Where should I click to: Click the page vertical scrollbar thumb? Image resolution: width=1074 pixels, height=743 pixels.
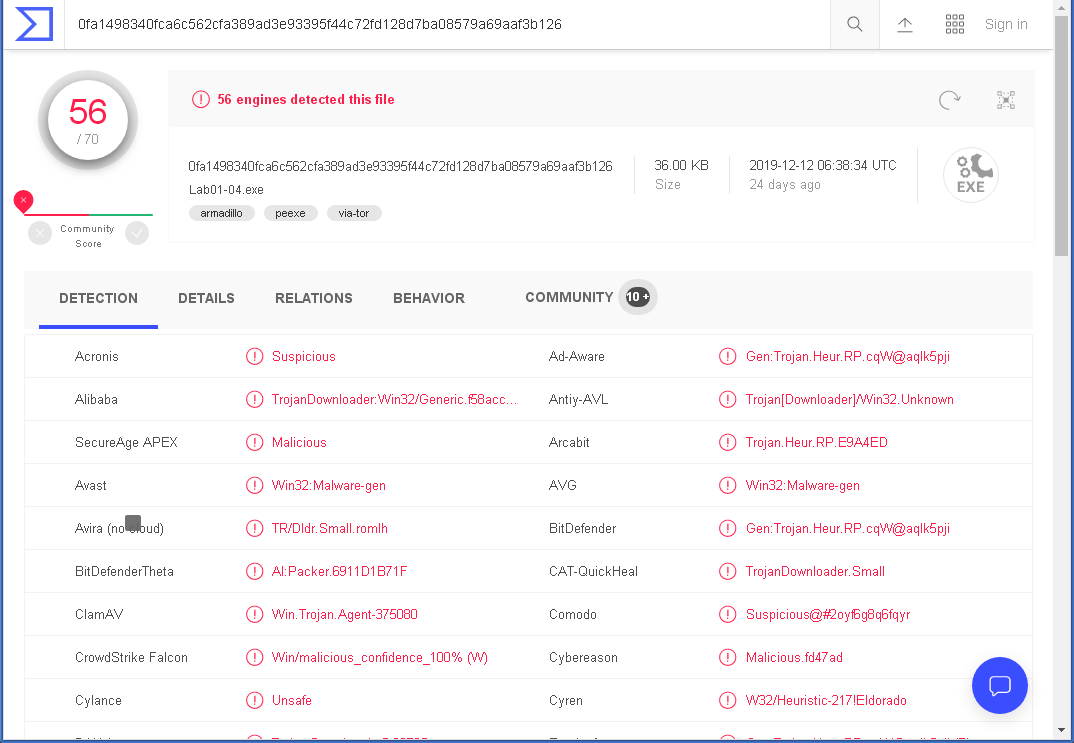(1062, 136)
